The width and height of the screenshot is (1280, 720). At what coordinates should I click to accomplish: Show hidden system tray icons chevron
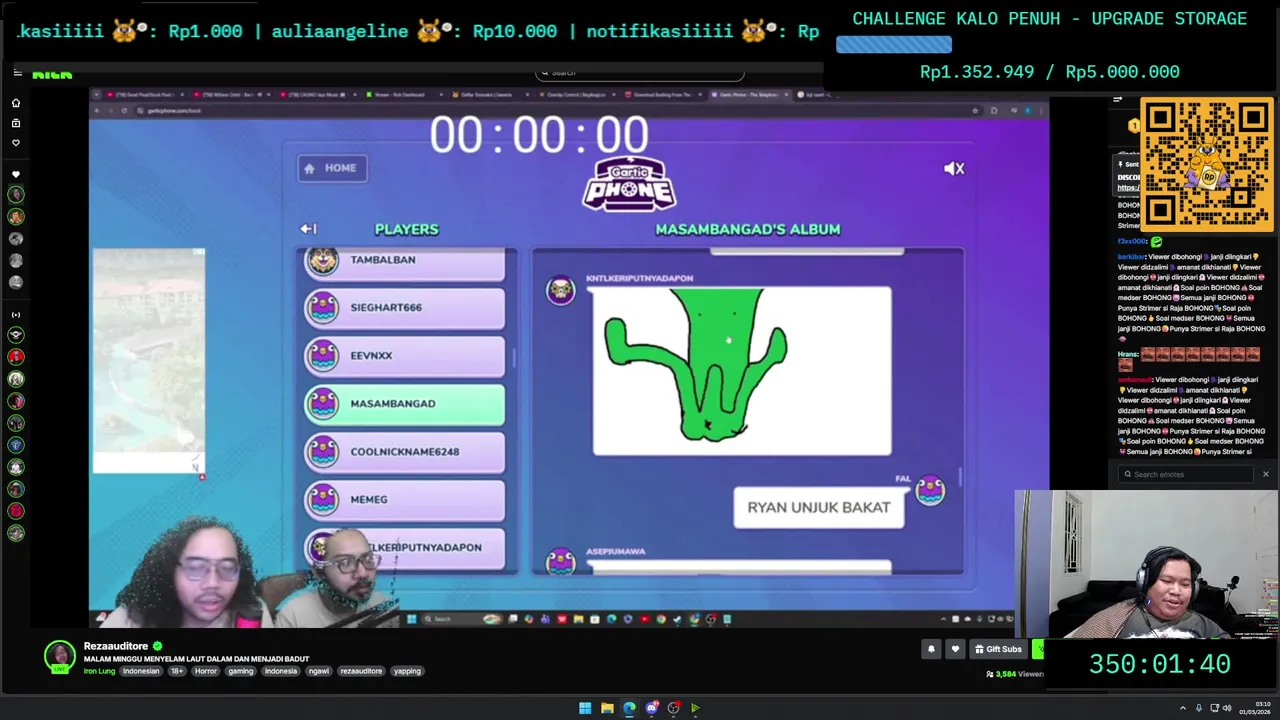[x=1183, y=708]
